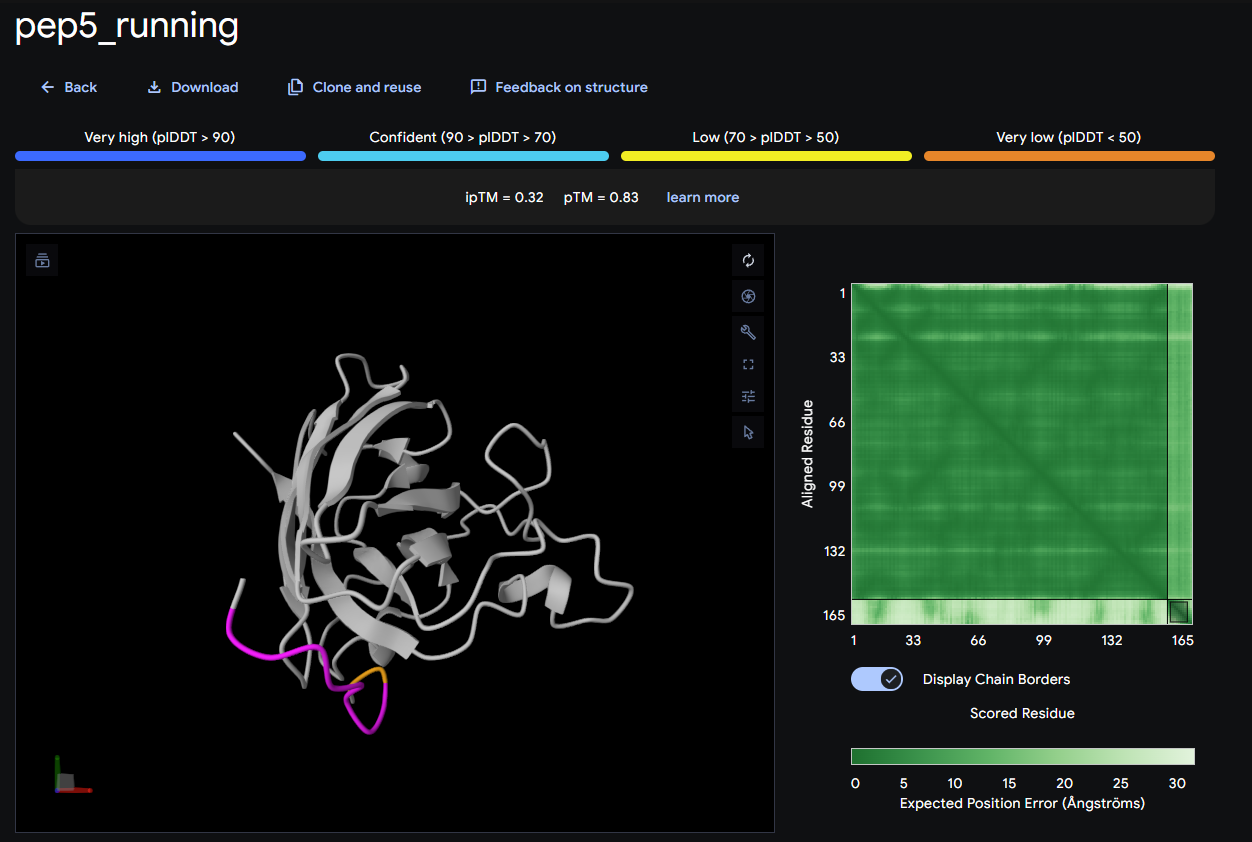Image resolution: width=1252 pixels, height=842 pixels.
Task: Open Feedback on structure
Action: pyautogui.click(x=559, y=87)
